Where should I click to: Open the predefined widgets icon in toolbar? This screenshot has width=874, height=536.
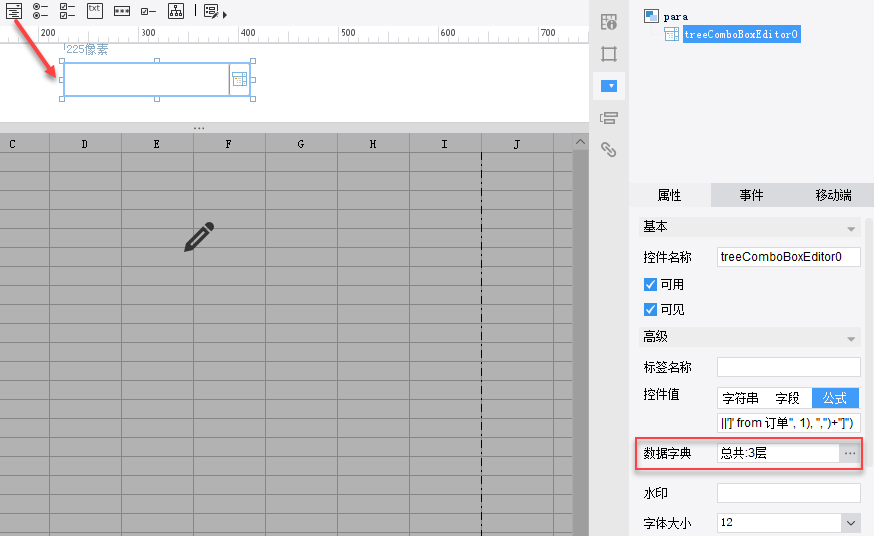coord(211,11)
